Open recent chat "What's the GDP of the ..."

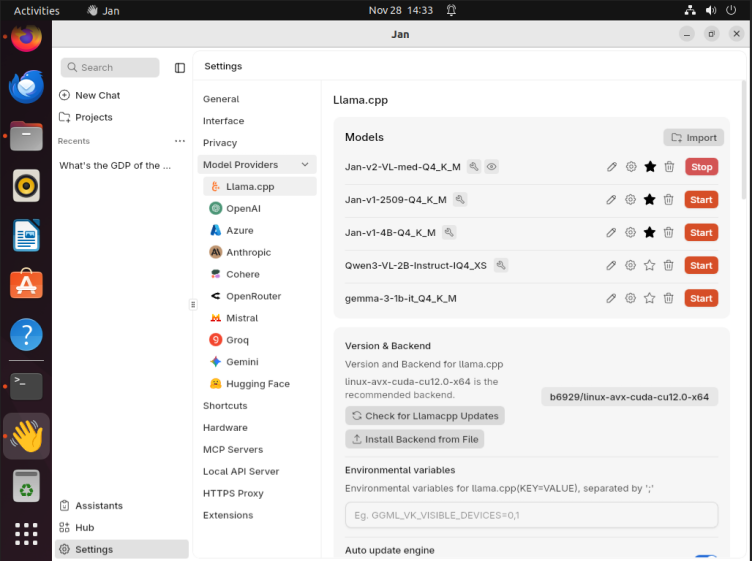tap(115, 165)
